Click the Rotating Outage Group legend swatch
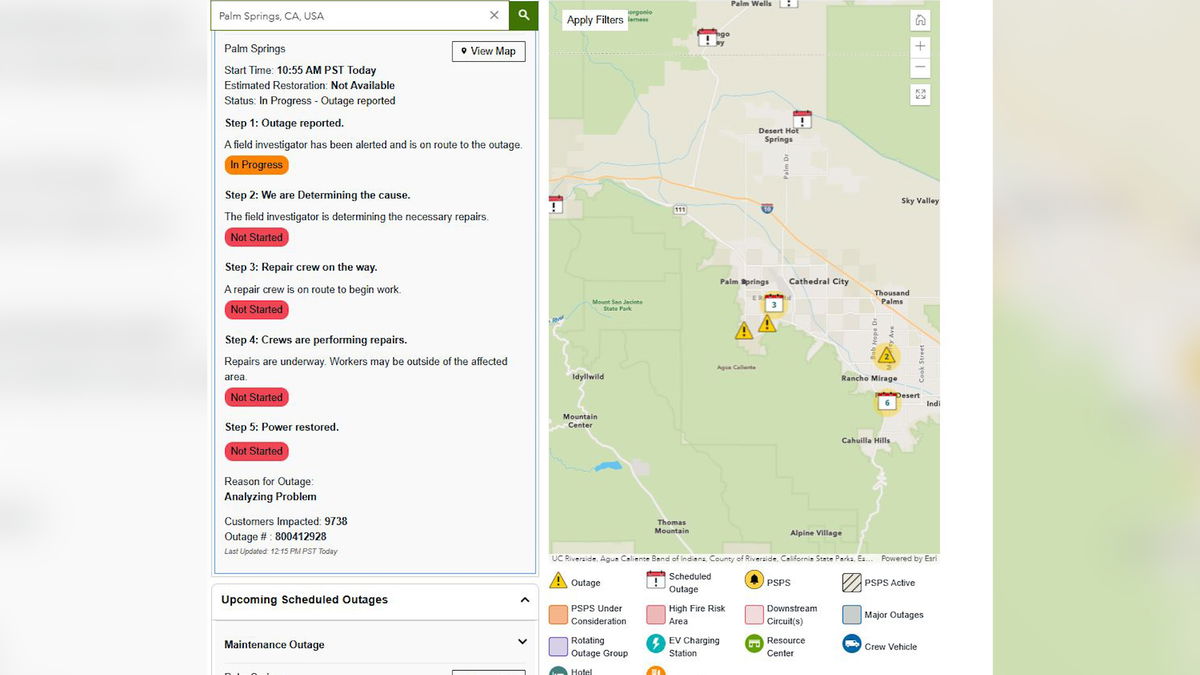The image size is (1200, 675). pyautogui.click(x=558, y=646)
